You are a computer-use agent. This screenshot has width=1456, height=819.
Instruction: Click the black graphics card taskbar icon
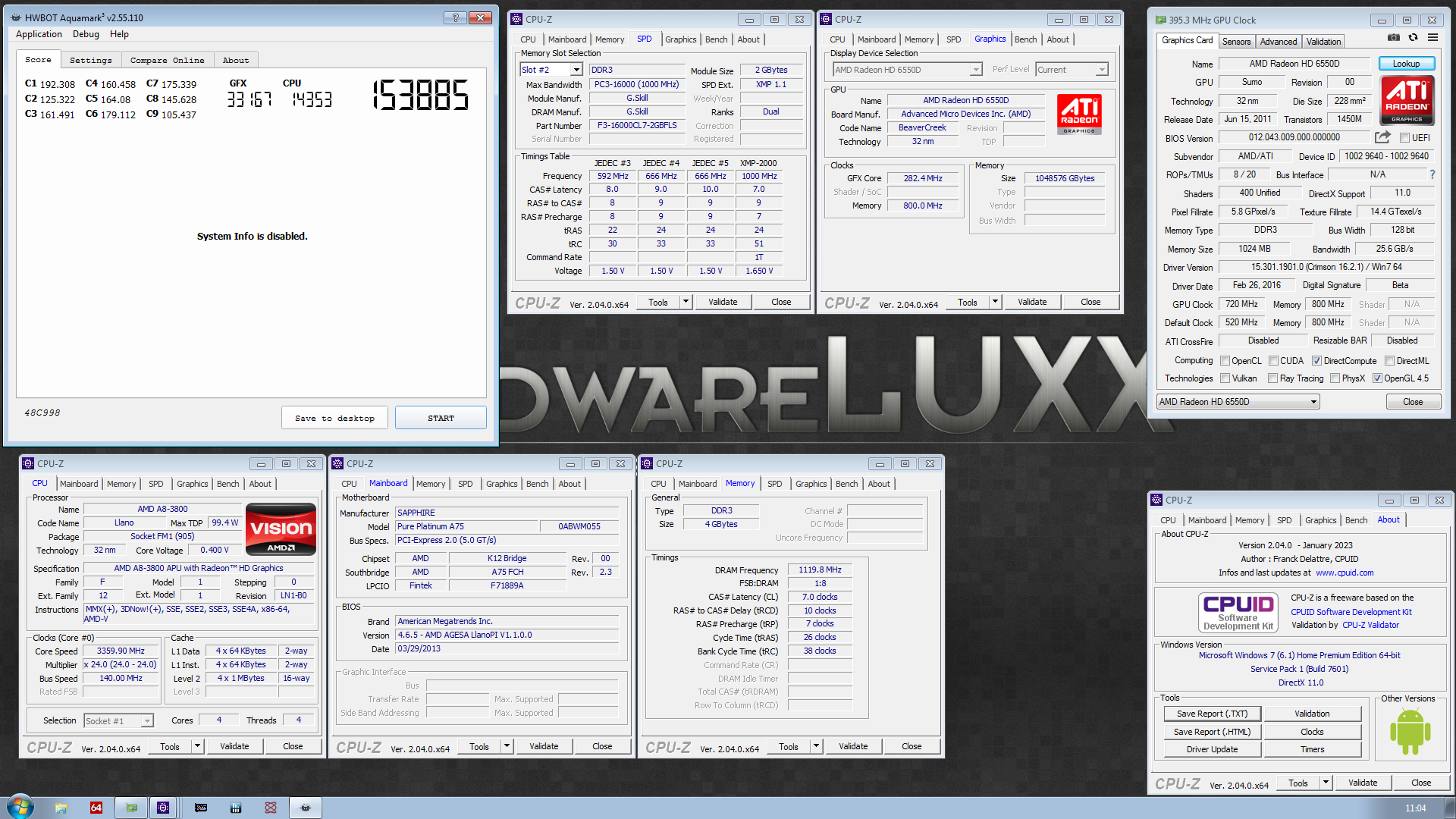tap(201, 808)
